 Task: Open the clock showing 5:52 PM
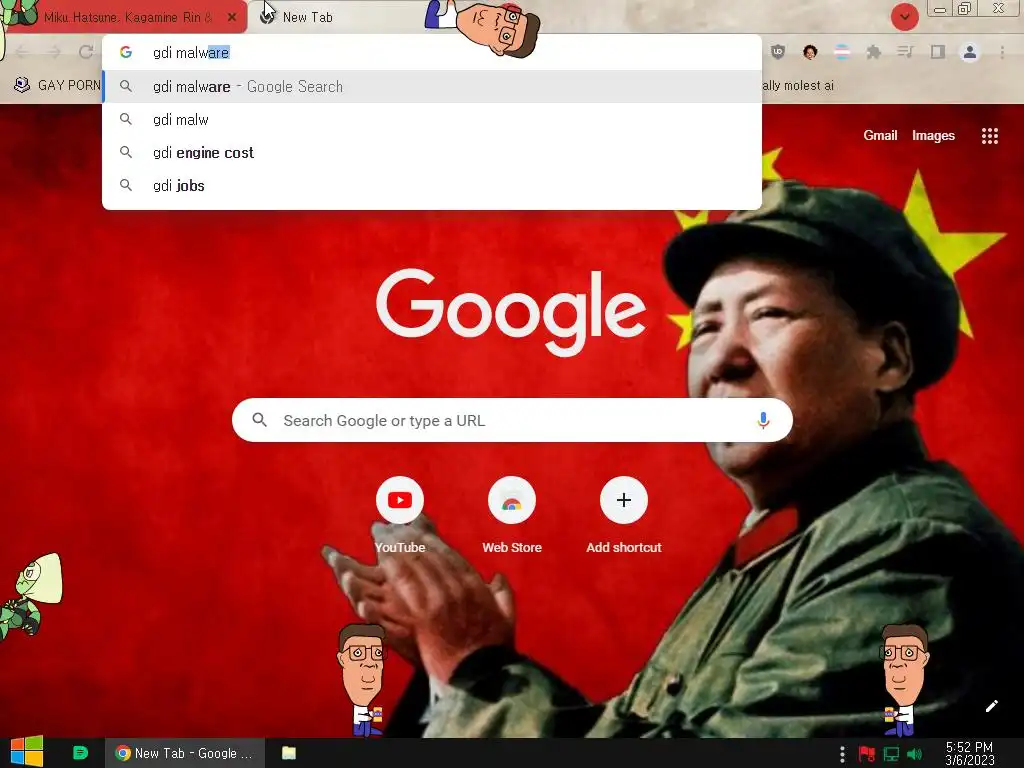[x=969, y=754]
